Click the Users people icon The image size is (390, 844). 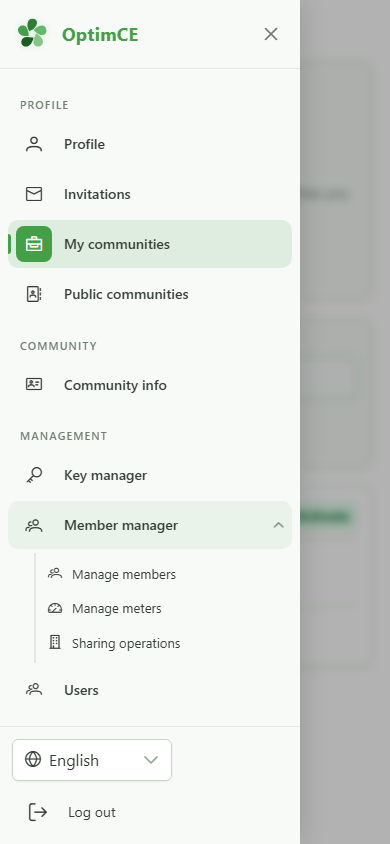34,690
